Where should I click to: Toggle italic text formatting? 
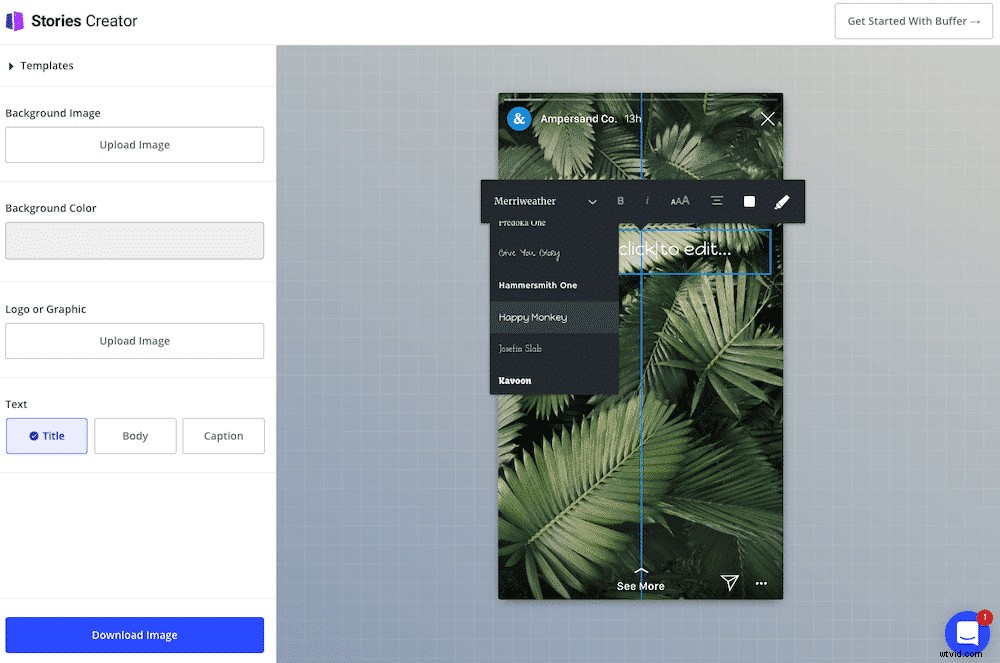click(647, 201)
